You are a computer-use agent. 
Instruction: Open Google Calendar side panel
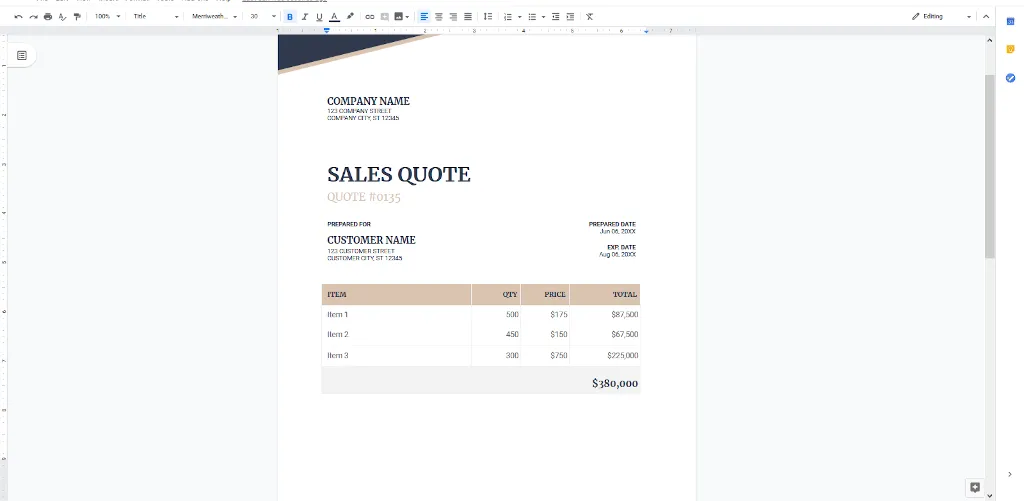pyautogui.click(x=1010, y=22)
